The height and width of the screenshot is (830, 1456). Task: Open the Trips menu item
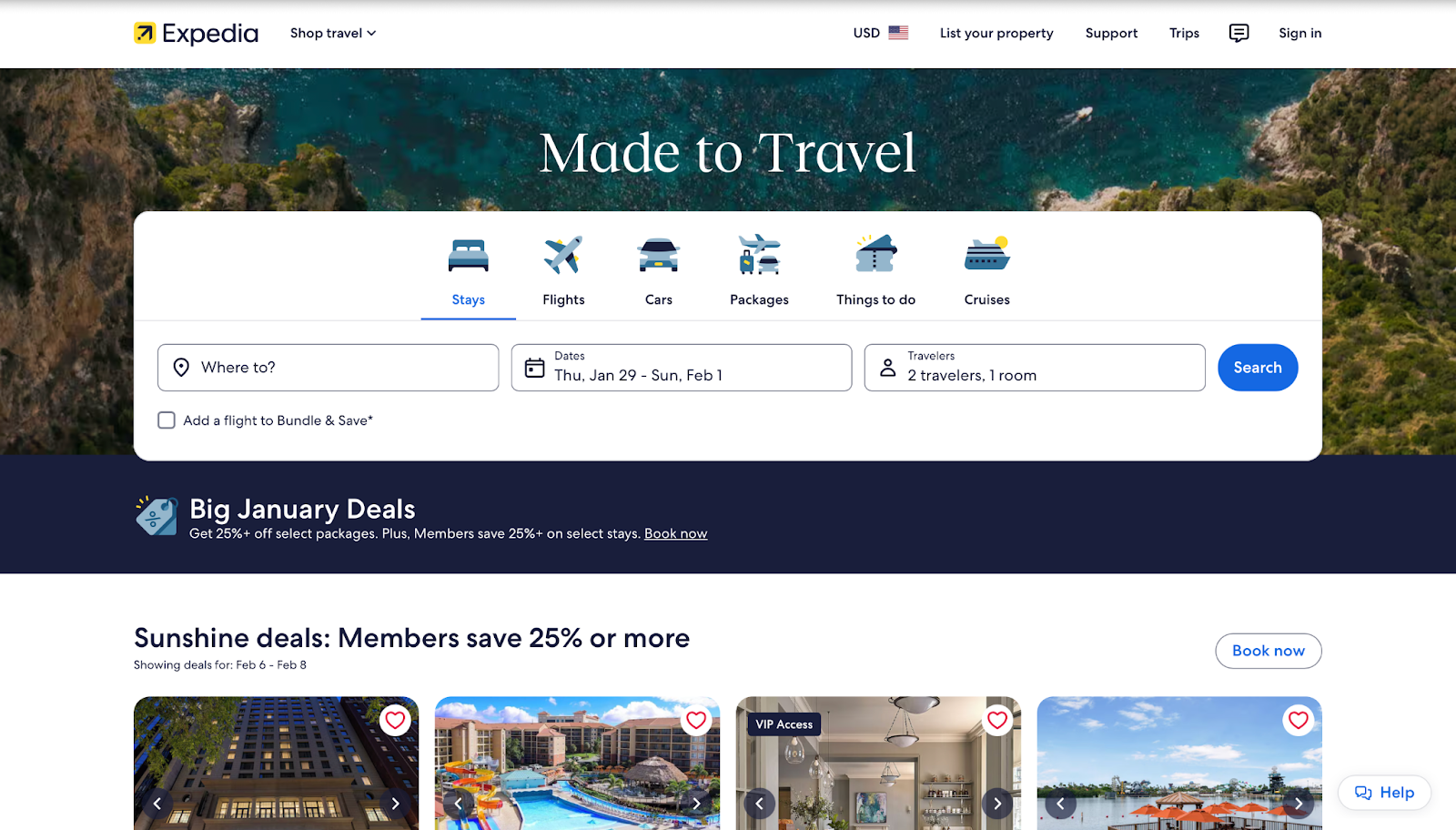(1184, 33)
